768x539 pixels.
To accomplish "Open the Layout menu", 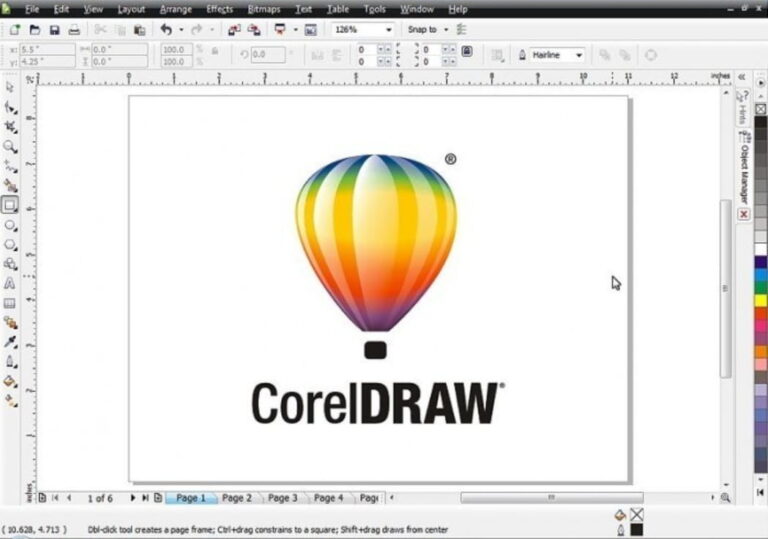I will click(x=131, y=9).
